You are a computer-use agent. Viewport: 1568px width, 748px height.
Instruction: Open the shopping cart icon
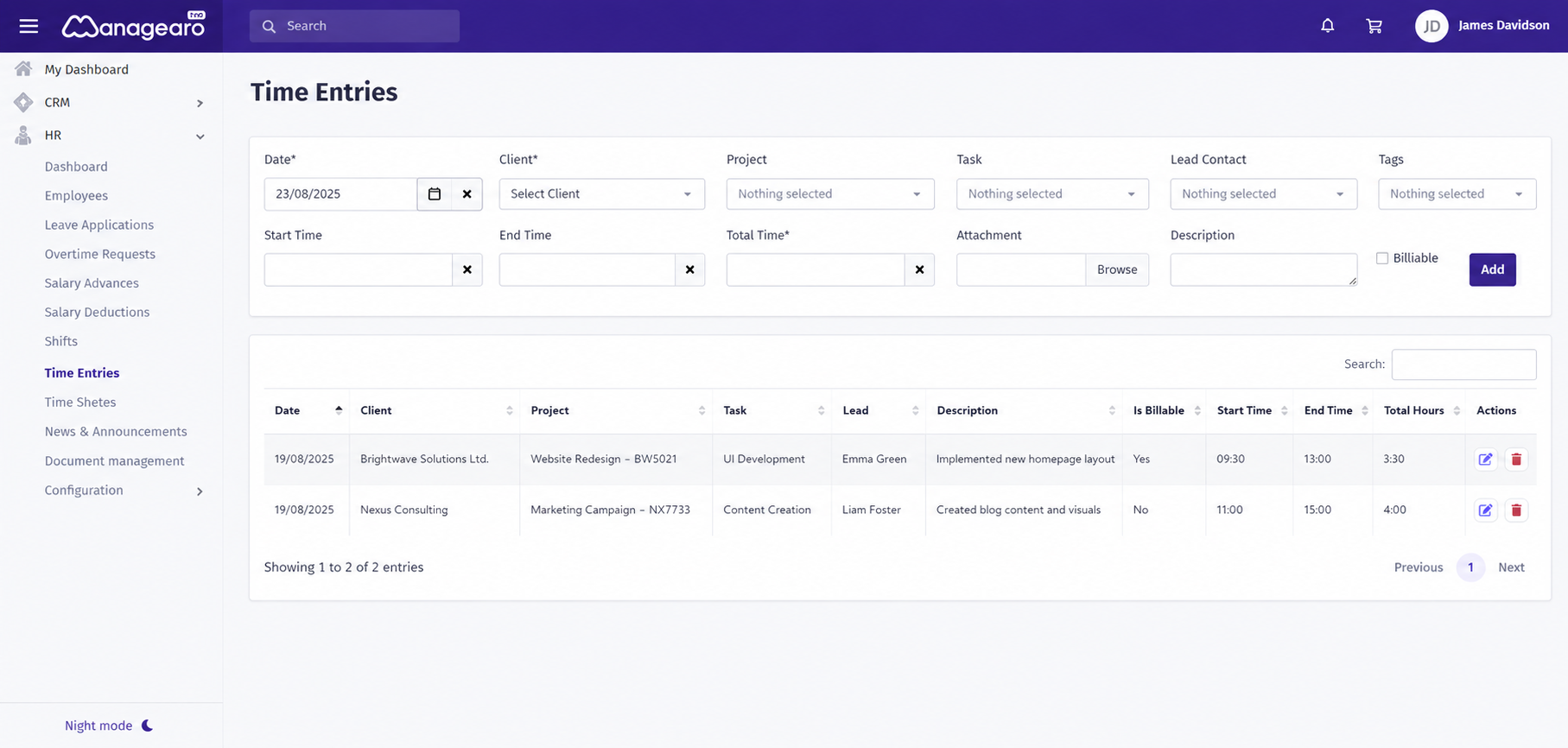click(x=1374, y=26)
